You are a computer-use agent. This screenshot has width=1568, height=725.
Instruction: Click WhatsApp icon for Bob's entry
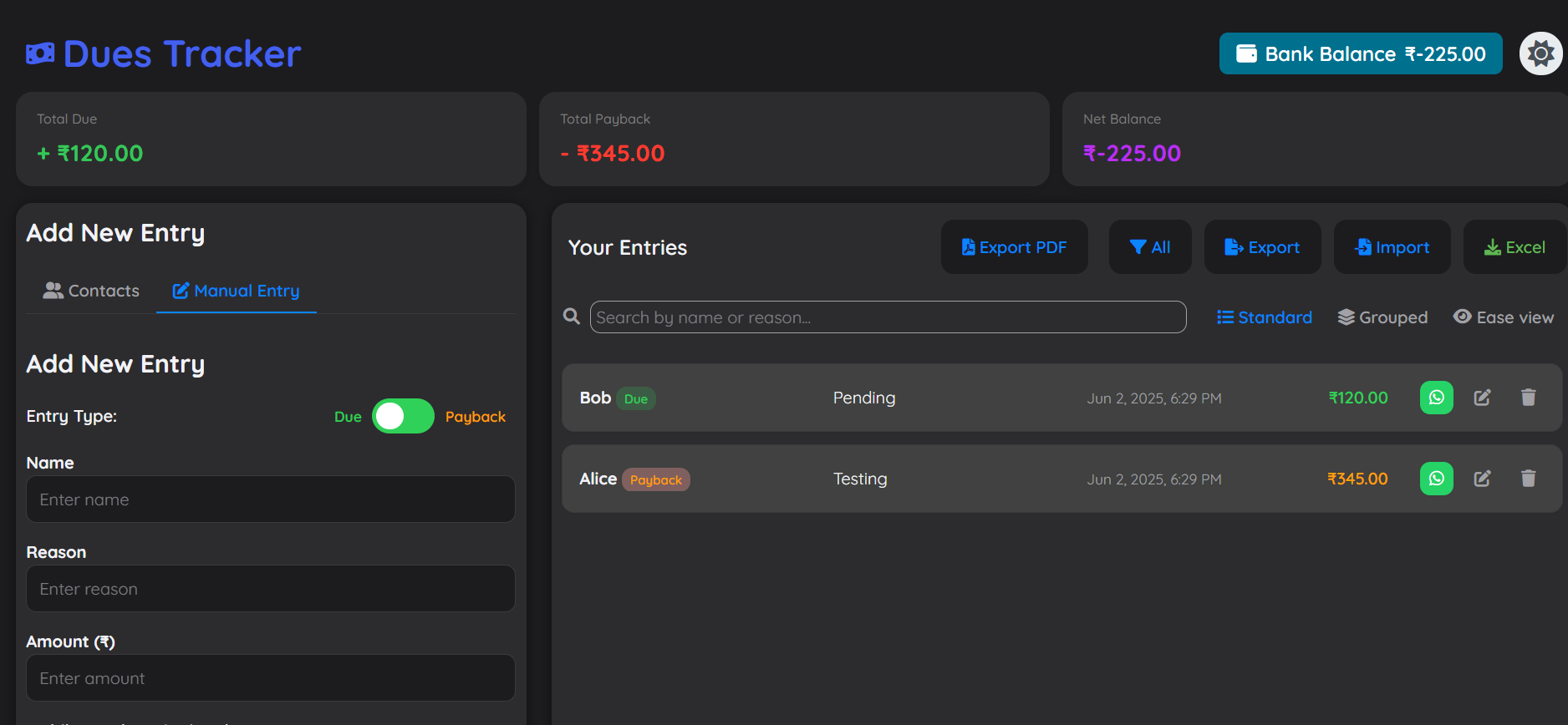1436,398
